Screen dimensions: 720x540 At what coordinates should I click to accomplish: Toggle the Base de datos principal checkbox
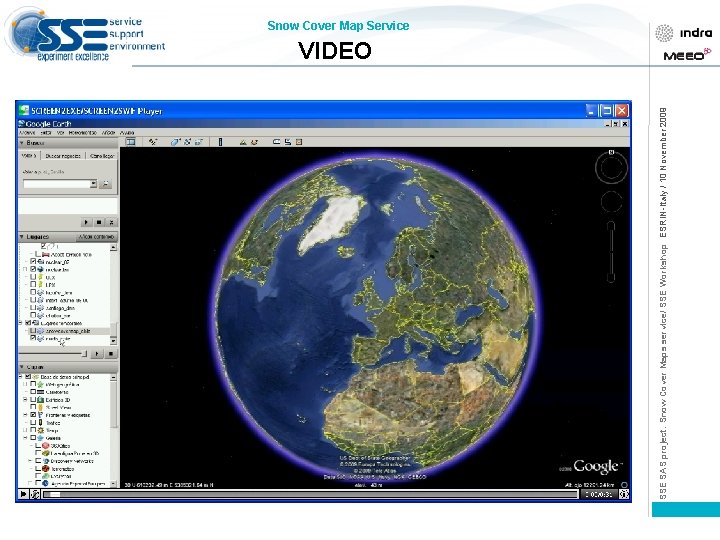point(28,377)
